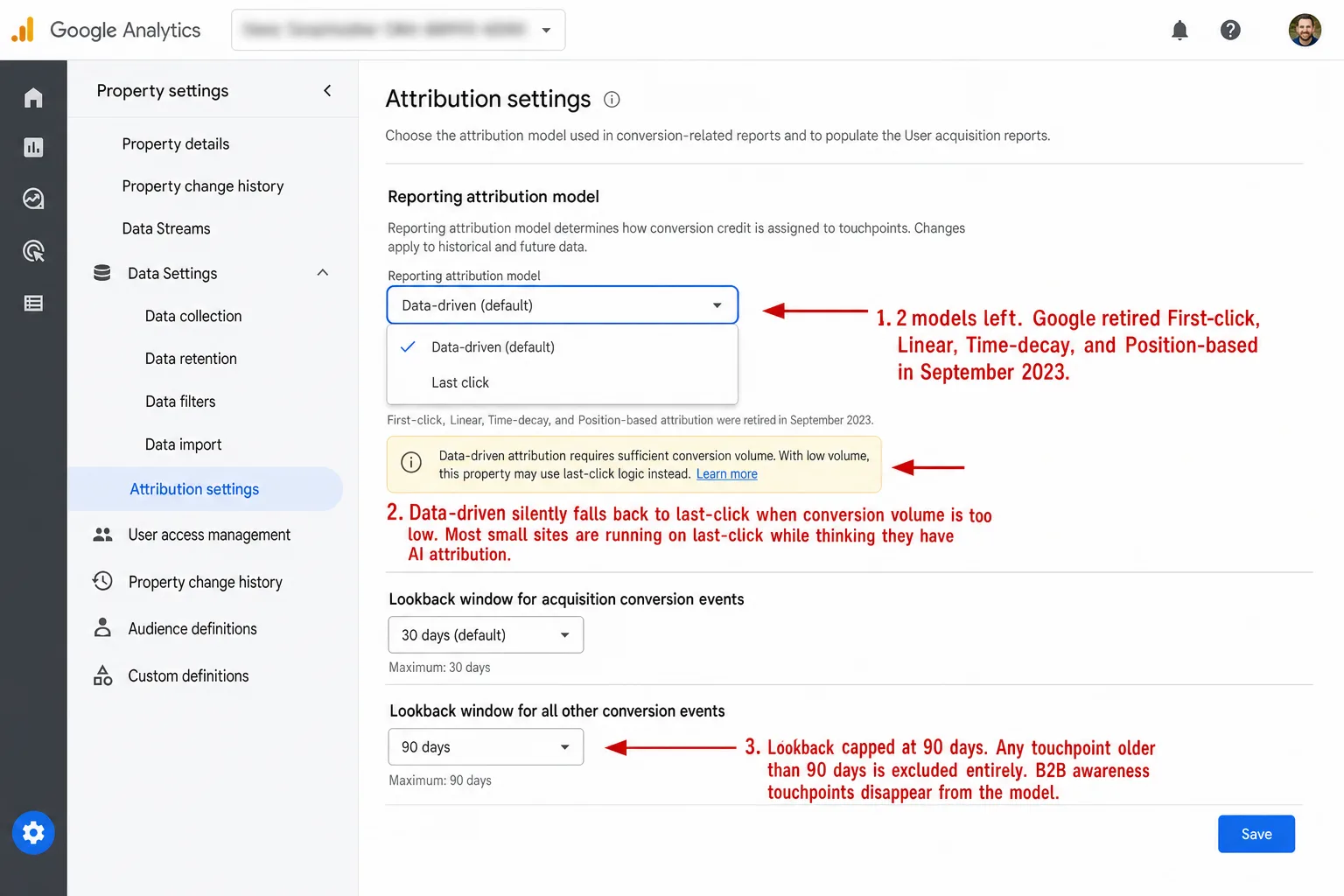Open the Reports bar-chart icon
Viewport: 1344px width, 896px height.
(33, 147)
